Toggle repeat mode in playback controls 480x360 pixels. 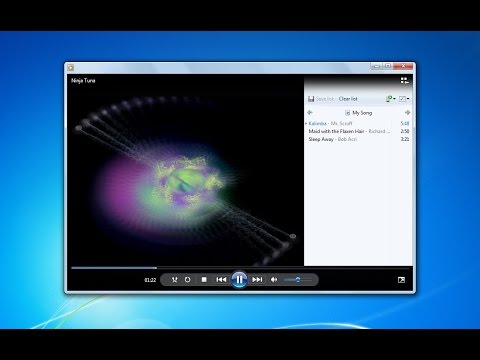click(188, 280)
